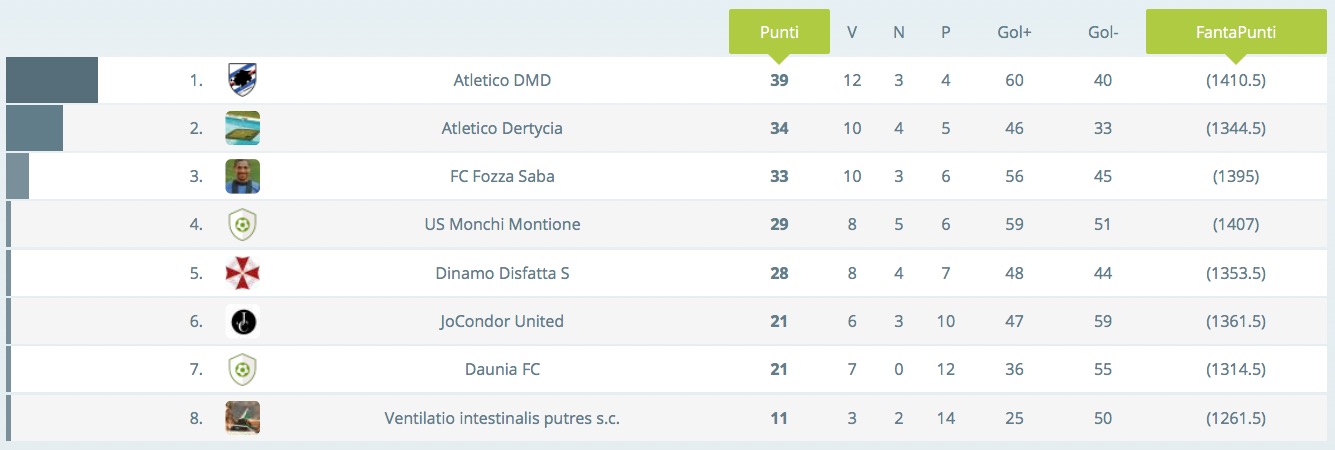Click the Gol- column header
This screenshot has height=450, width=1335.
[1103, 32]
